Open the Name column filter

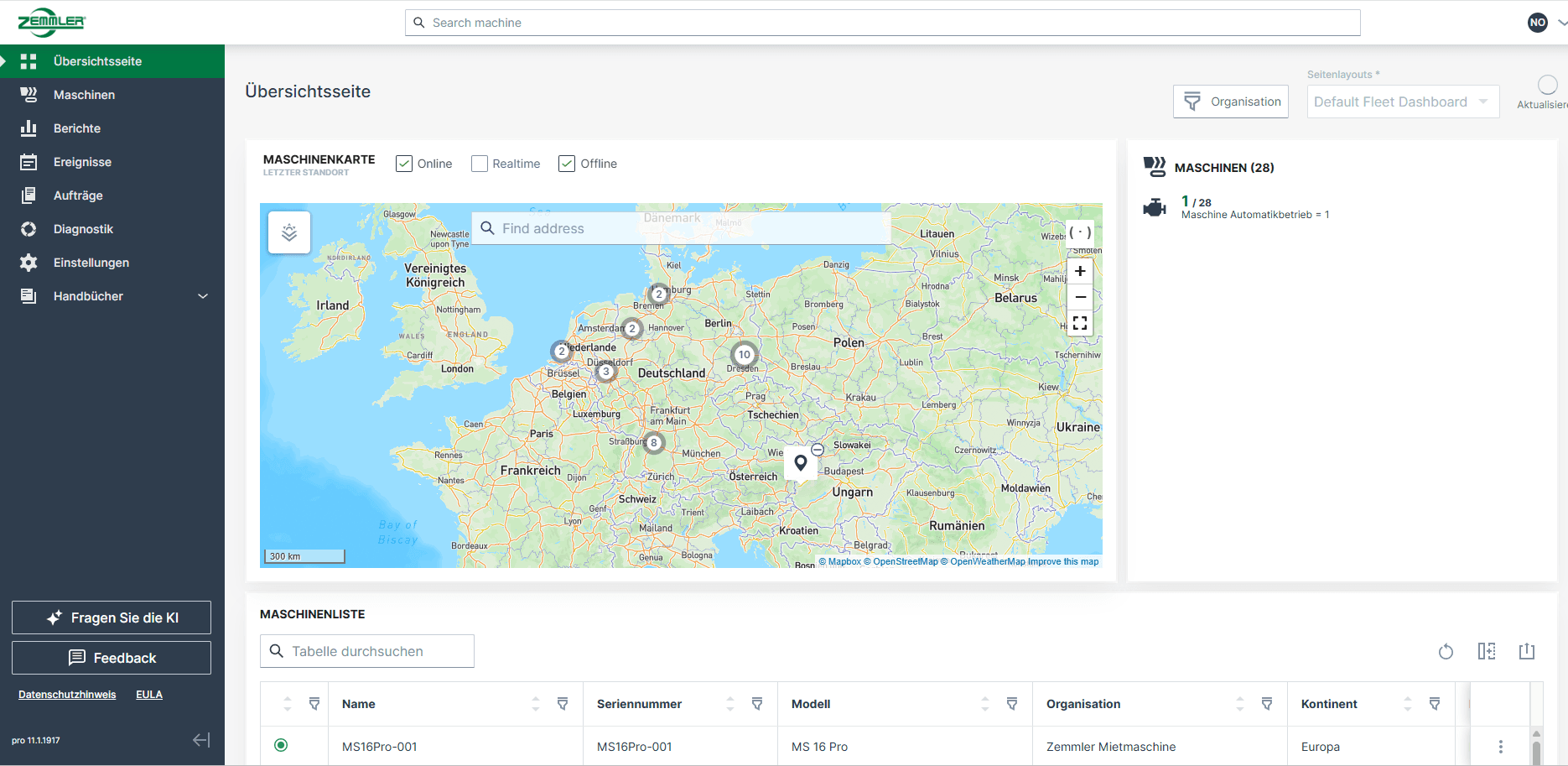pos(563,704)
